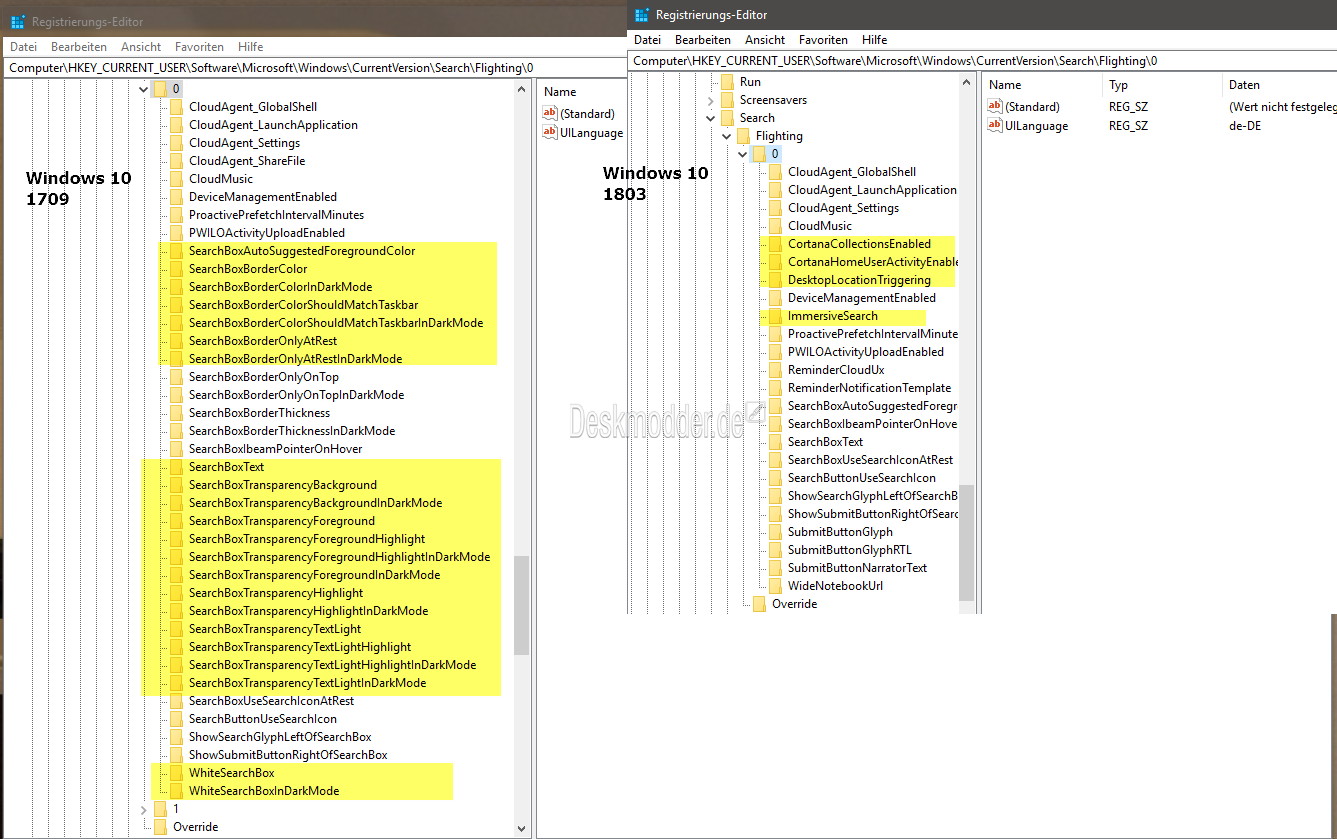Select the (Standard) value icon in the left window
The width and height of the screenshot is (1337, 839).
pos(550,114)
